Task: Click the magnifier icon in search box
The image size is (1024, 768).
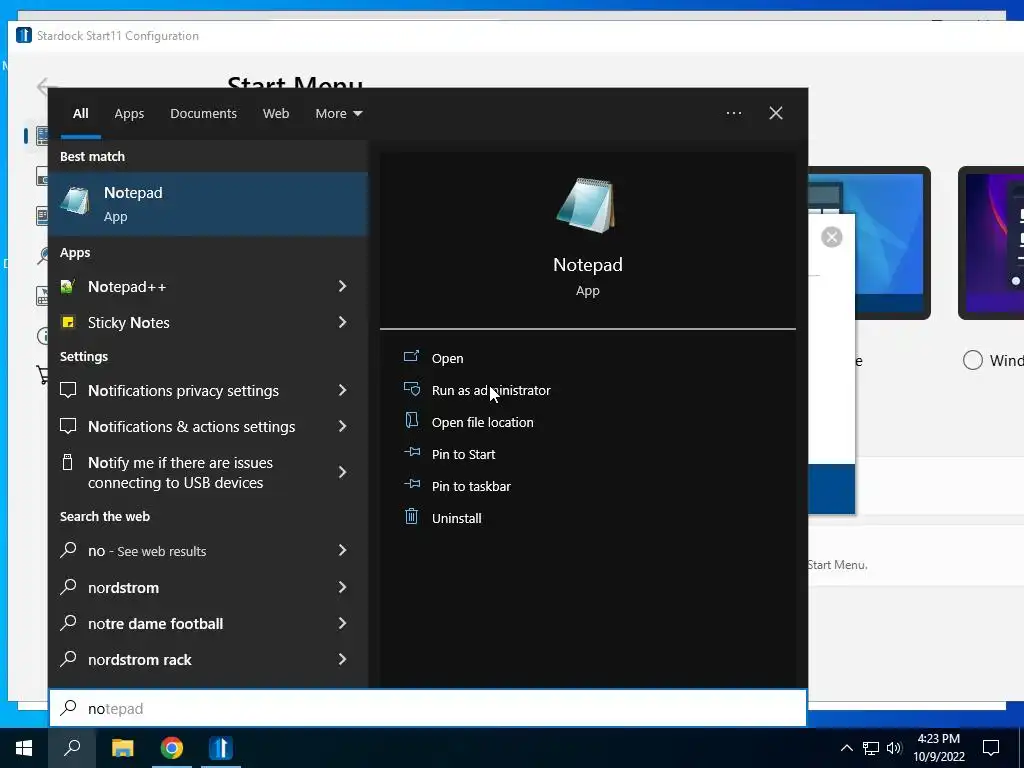Action: 68,707
